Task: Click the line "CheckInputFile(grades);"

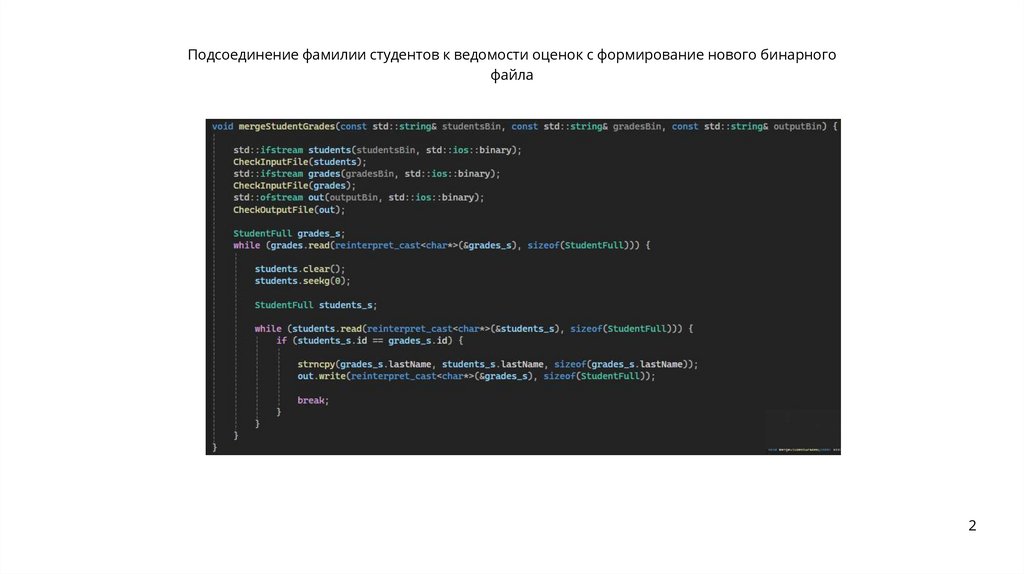Action: (294, 185)
